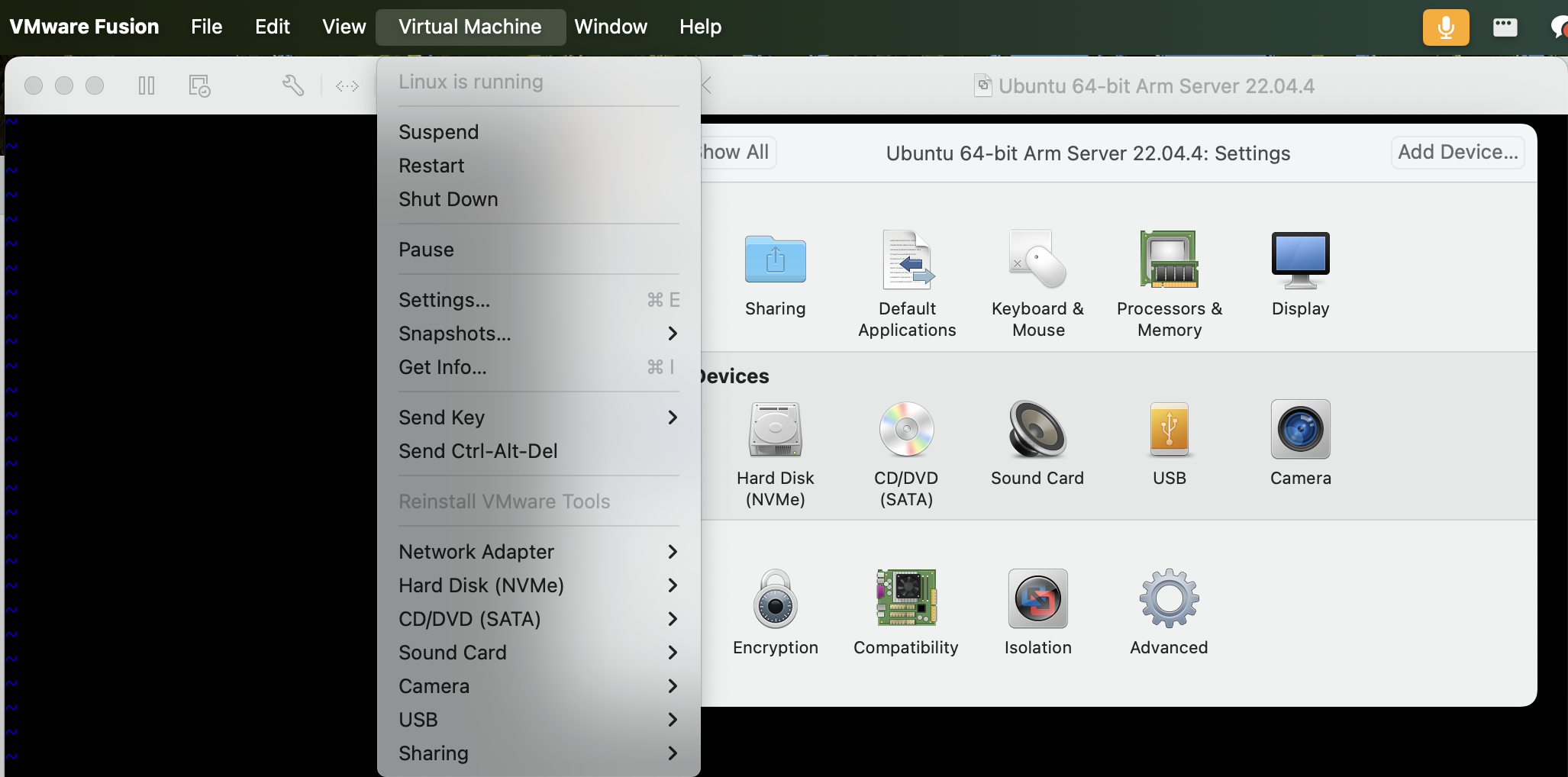Open the VMware Fusion app menu
Image resolution: width=1568 pixels, height=777 pixels.
pyautogui.click(x=84, y=27)
